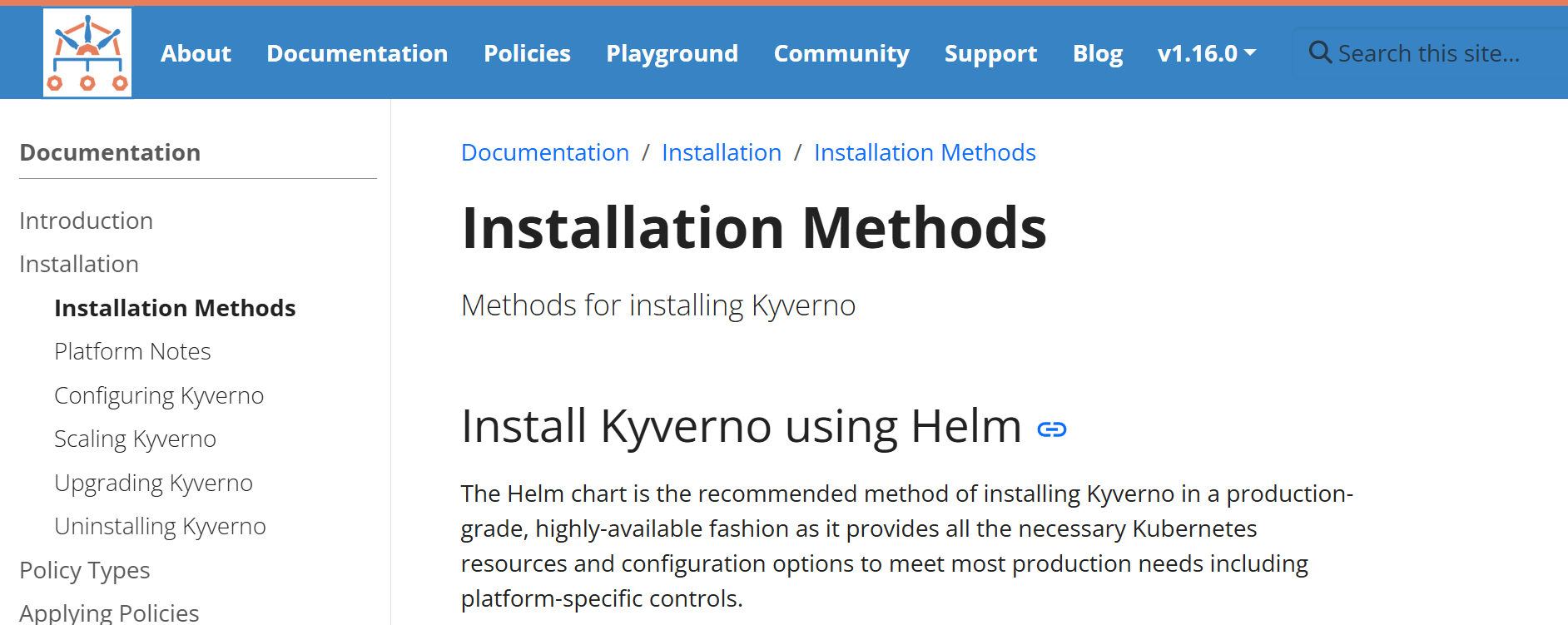Open Configuring Kyverno in the sidebar

159,395
